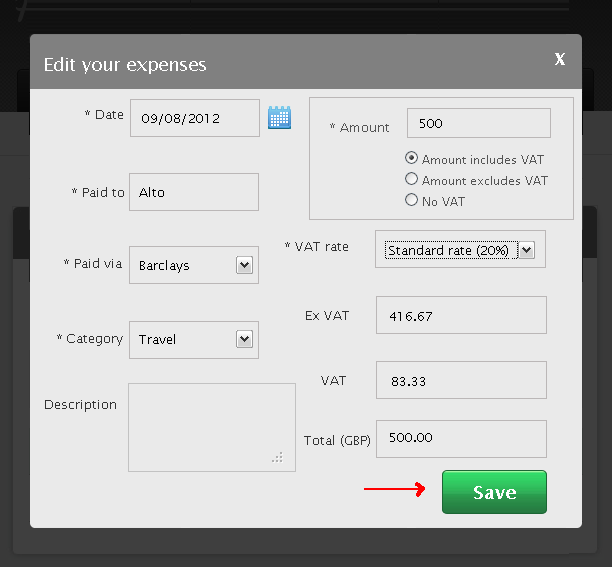Screen dimensions: 612x567
Task: Click the Total (GBP) field
Action: coord(461,439)
